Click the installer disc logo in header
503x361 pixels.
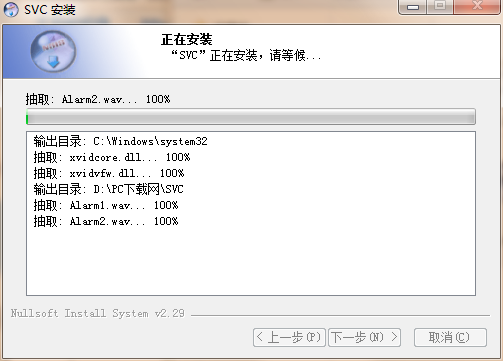coord(53,52)
